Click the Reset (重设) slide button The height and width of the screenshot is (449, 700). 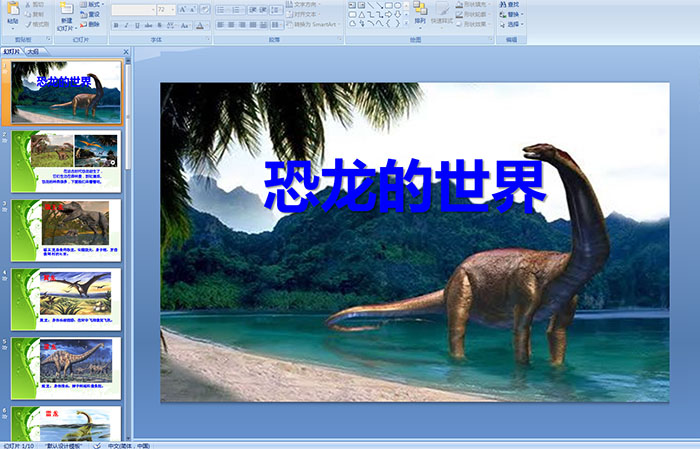(90, 14)
